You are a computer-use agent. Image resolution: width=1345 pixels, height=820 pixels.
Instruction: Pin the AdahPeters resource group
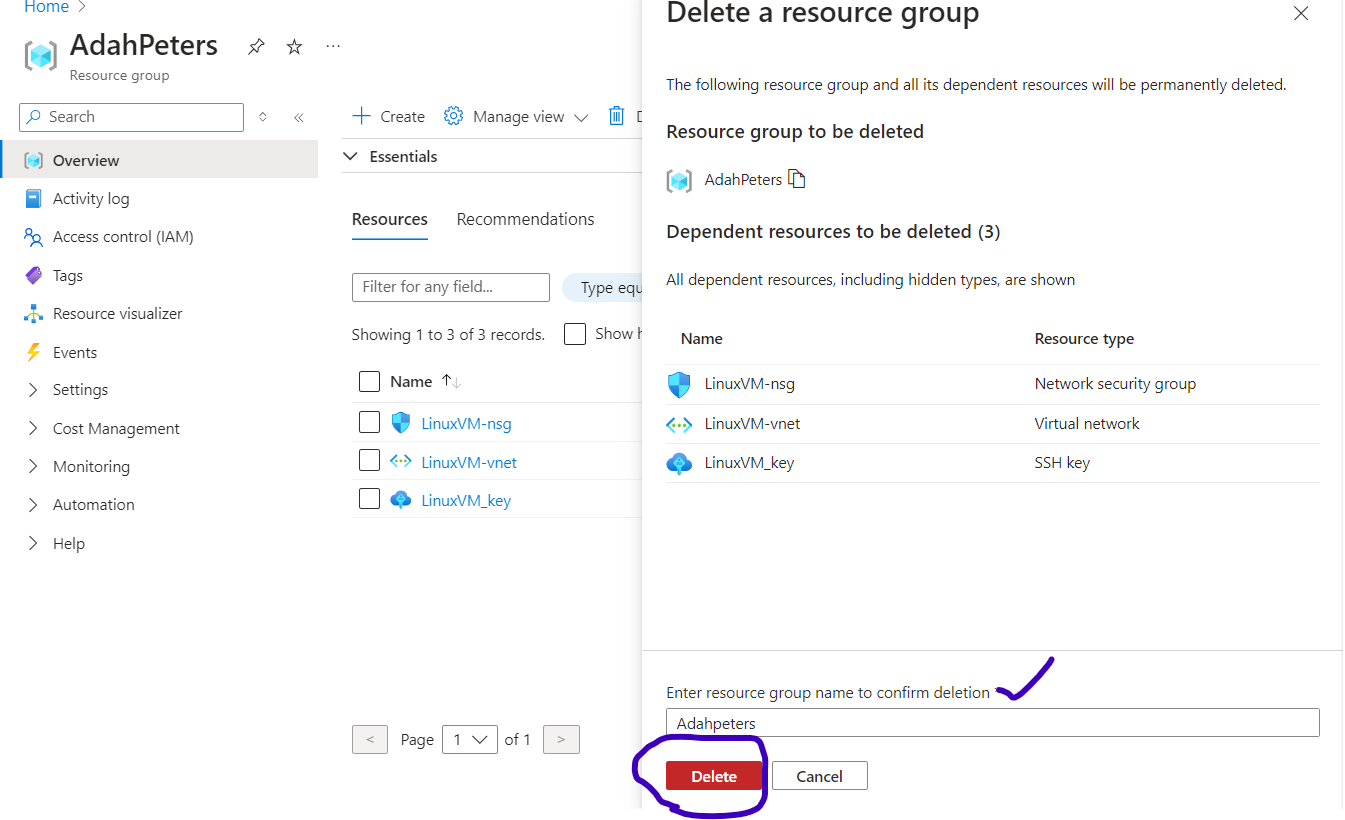256,47
